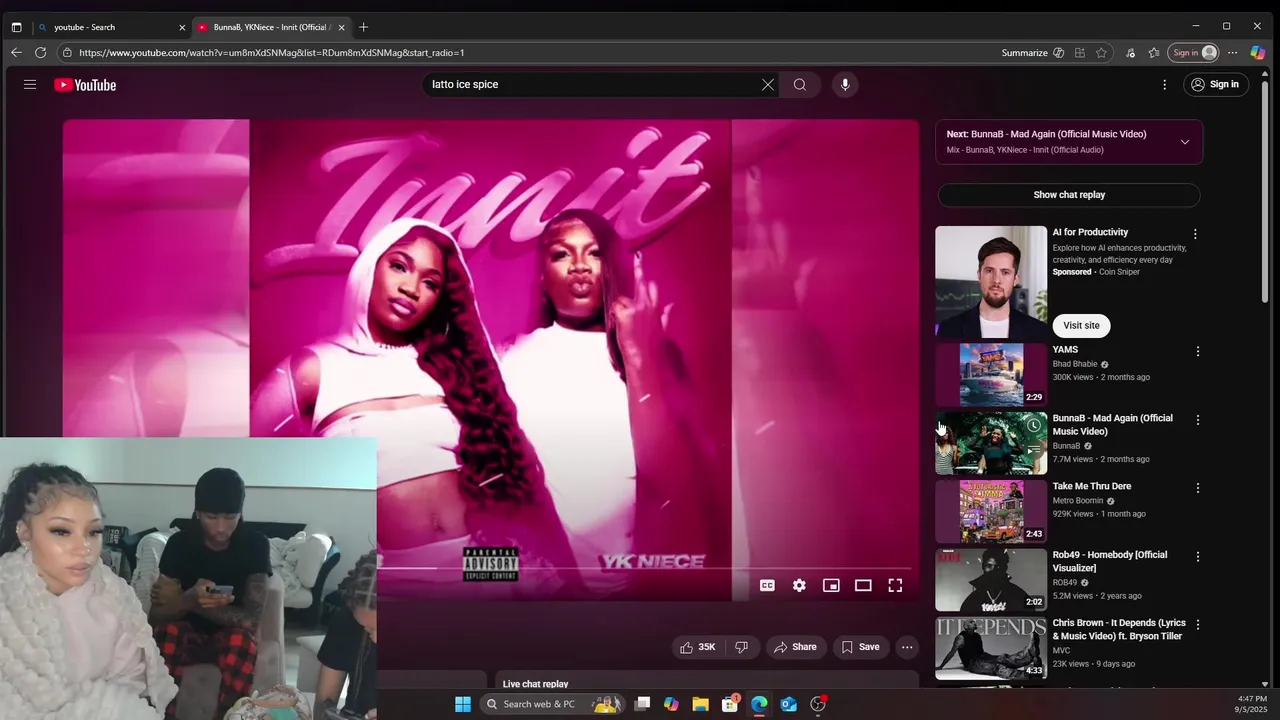Start voice search with microphone icon

coord(845,85)
